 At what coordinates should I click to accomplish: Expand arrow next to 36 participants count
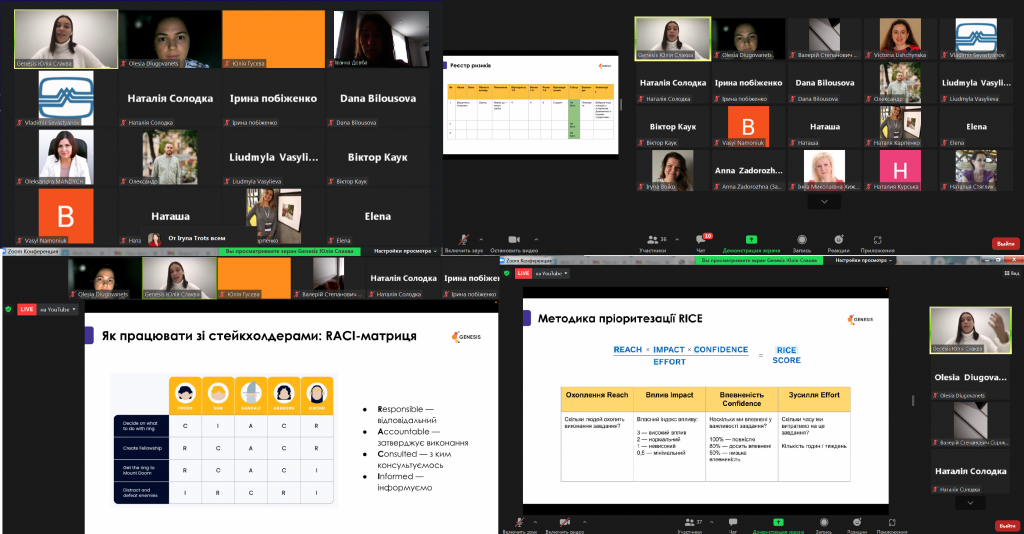point(675,239)
